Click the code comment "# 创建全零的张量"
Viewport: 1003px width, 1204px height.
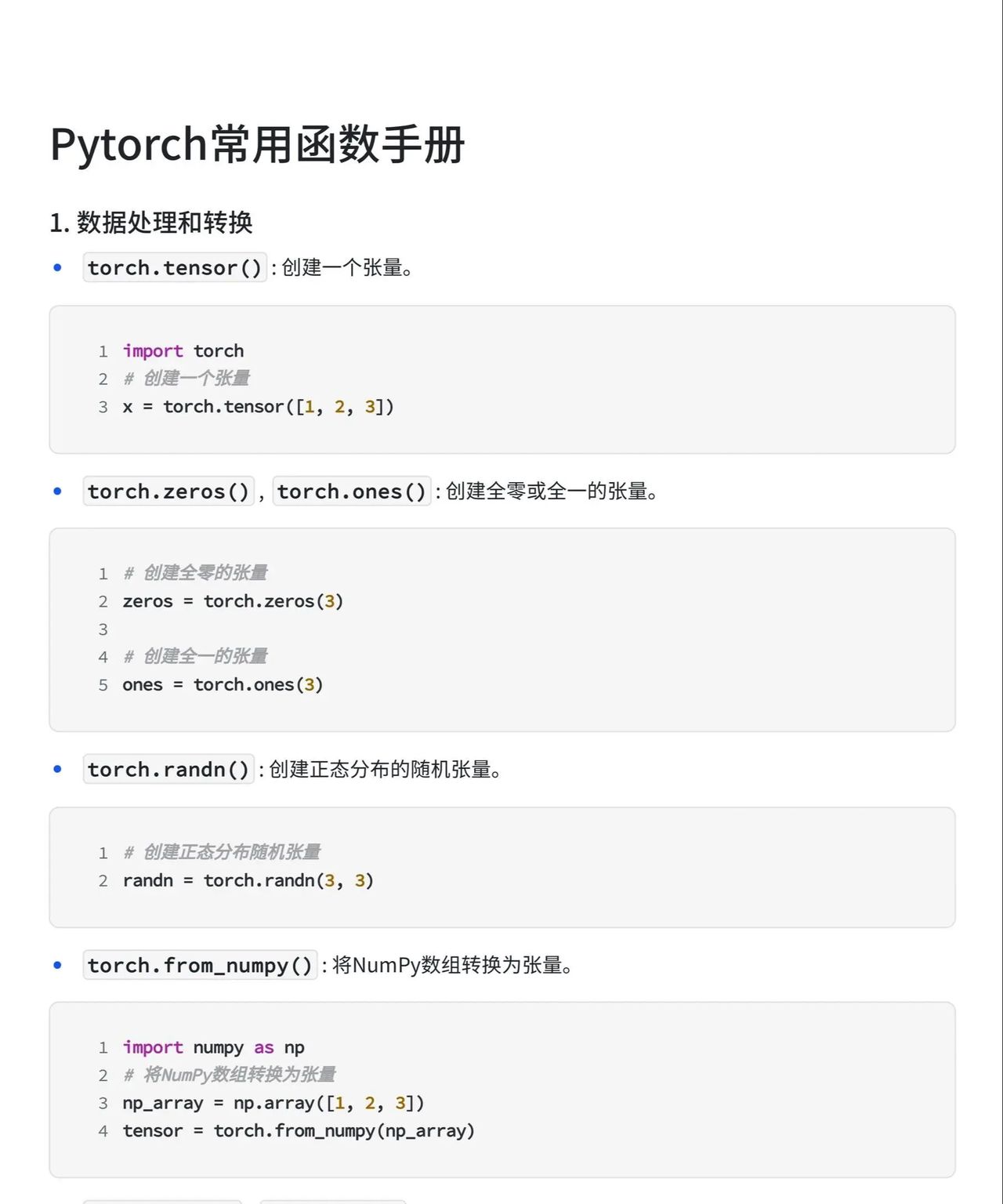(196, 573)
